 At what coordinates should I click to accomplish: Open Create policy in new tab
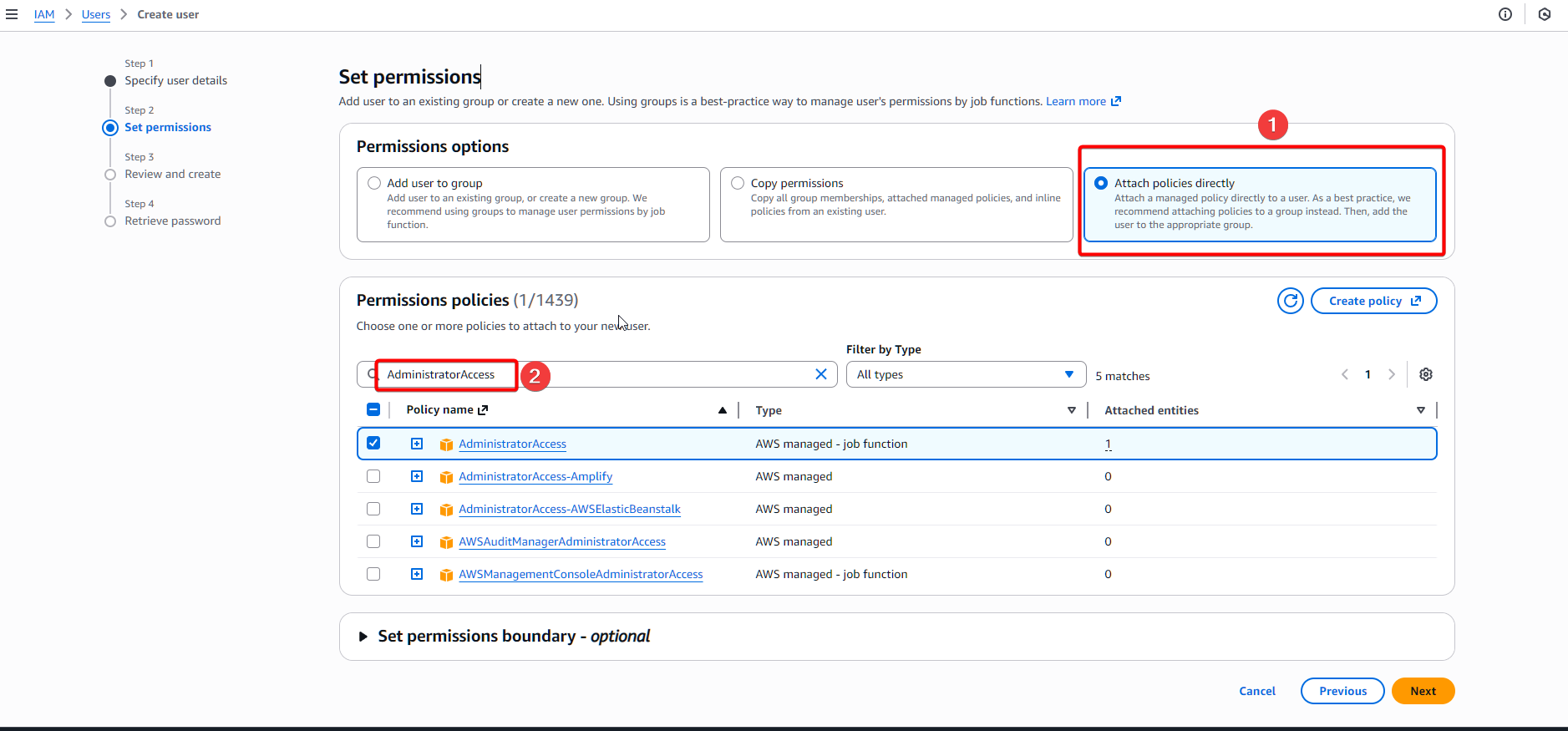tap(1373, 301)
